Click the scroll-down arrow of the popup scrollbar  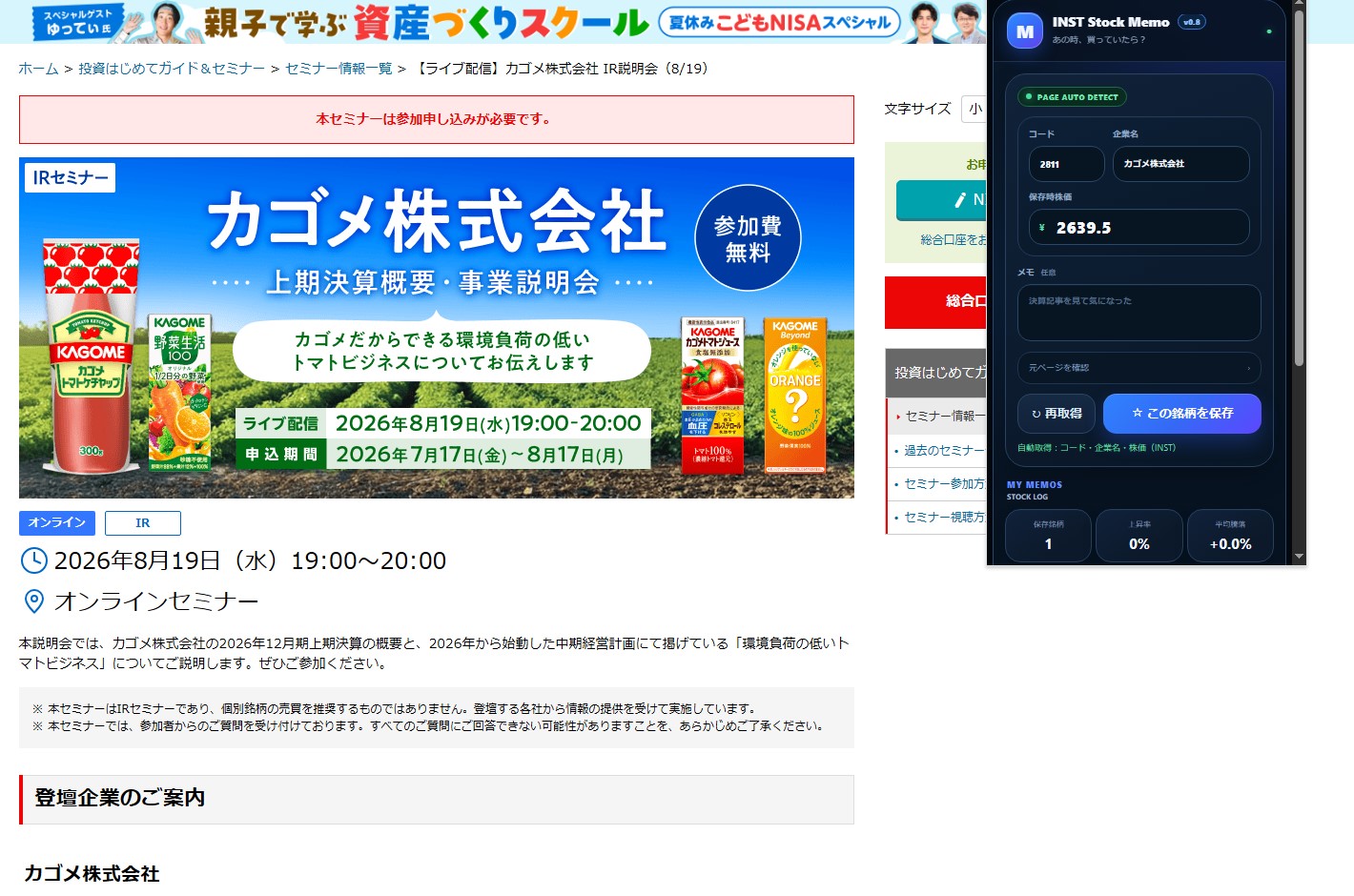1299,557
